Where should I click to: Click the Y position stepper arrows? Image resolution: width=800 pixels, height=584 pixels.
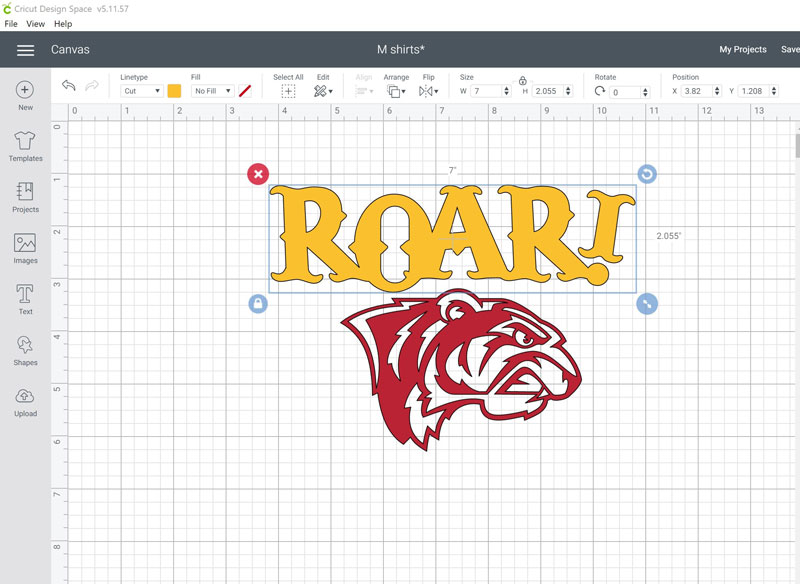coord(774,91)
